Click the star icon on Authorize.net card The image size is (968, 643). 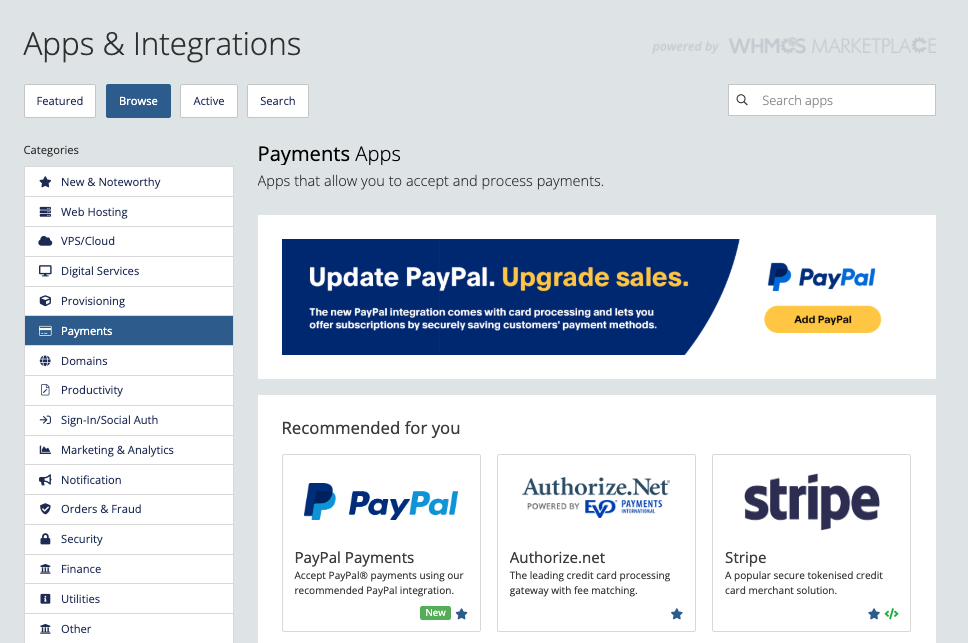[x=677, y=613]
